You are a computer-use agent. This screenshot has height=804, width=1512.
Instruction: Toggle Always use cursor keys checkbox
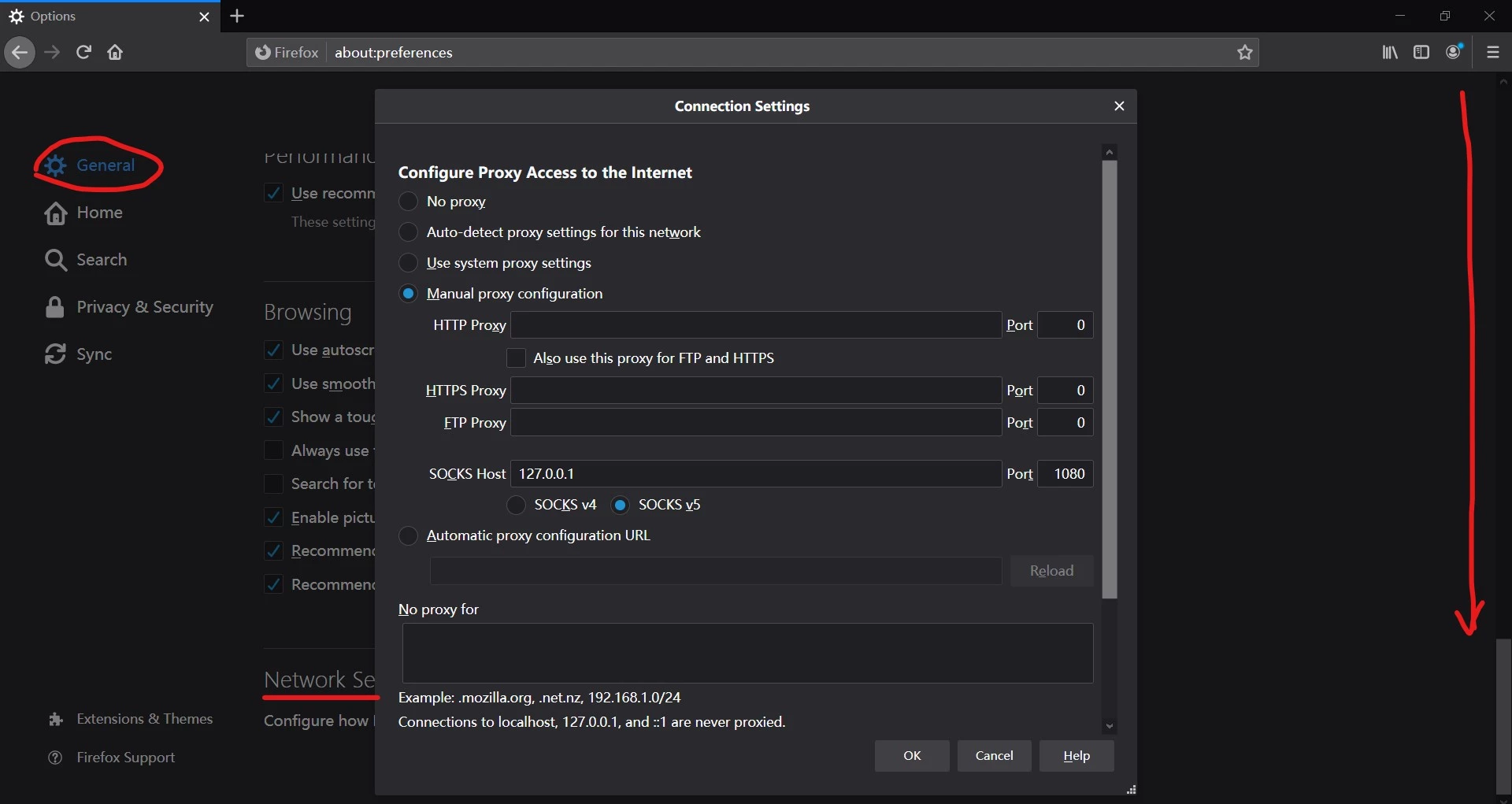(x=273, y=450)
